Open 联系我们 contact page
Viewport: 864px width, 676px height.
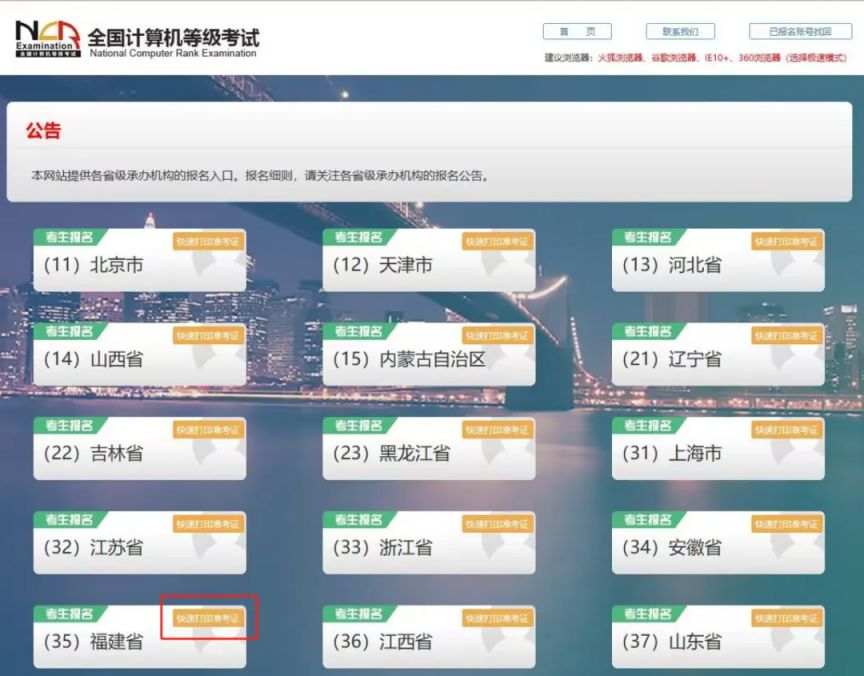(680, 31)
